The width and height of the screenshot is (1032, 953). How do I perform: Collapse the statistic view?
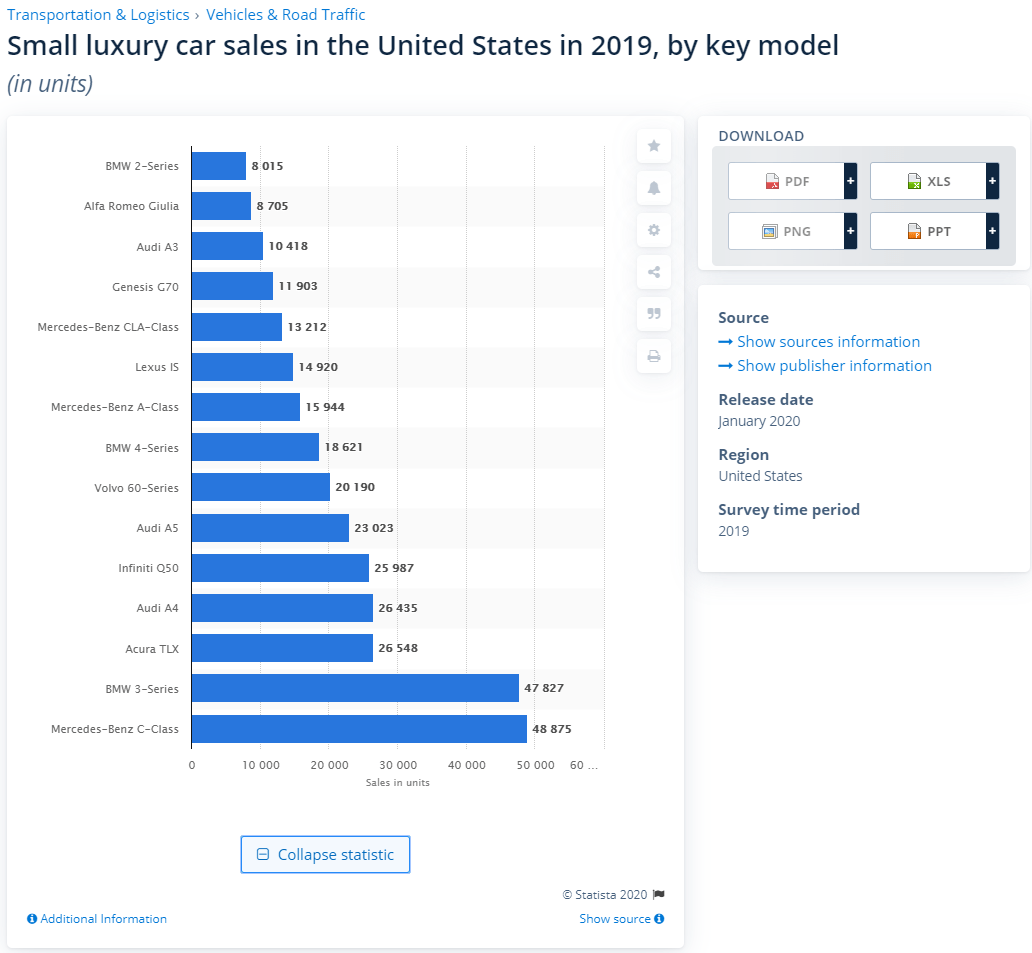(x=325, y=855)
